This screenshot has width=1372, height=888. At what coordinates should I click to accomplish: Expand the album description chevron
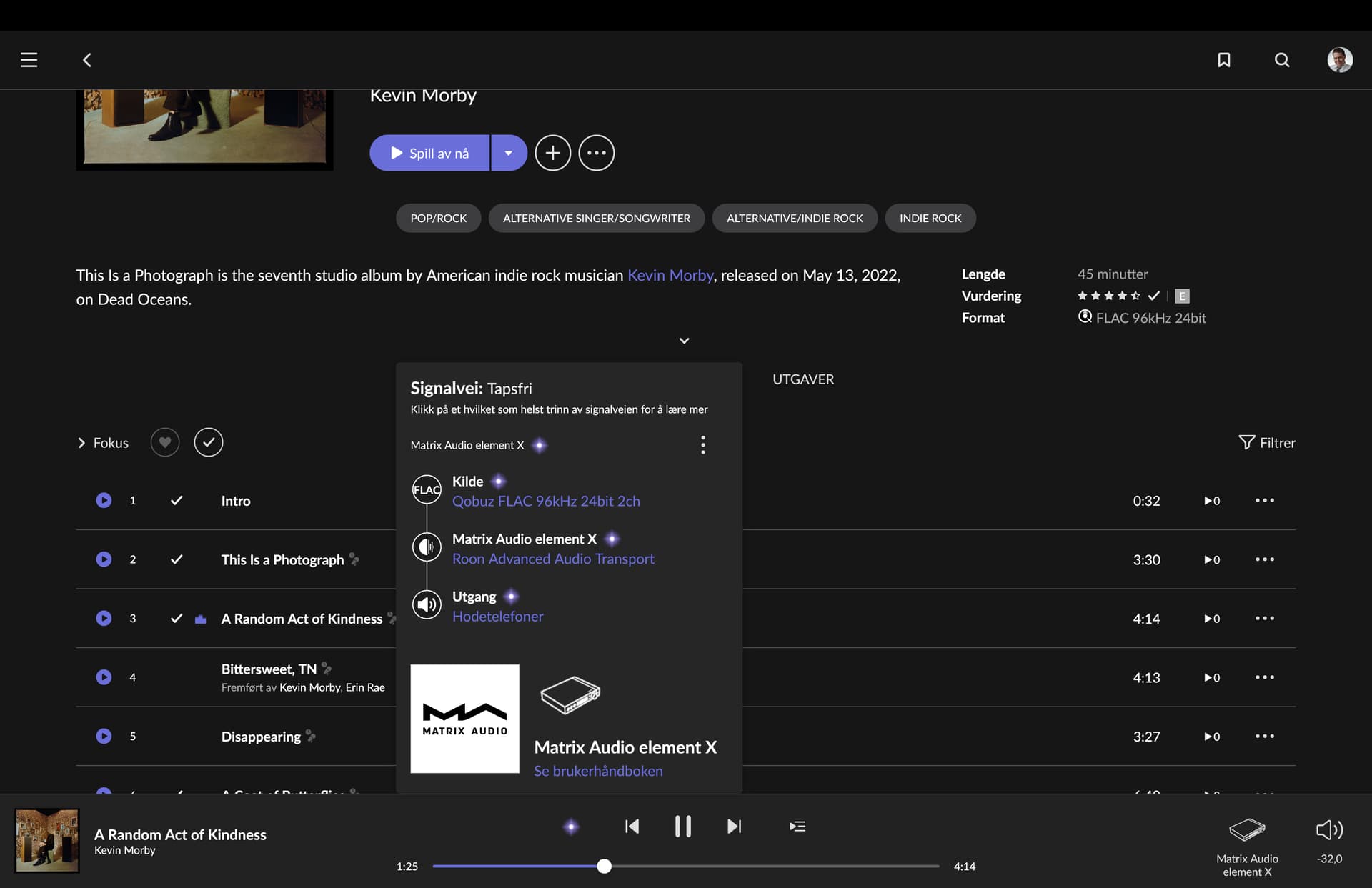(x=684, y=341)
